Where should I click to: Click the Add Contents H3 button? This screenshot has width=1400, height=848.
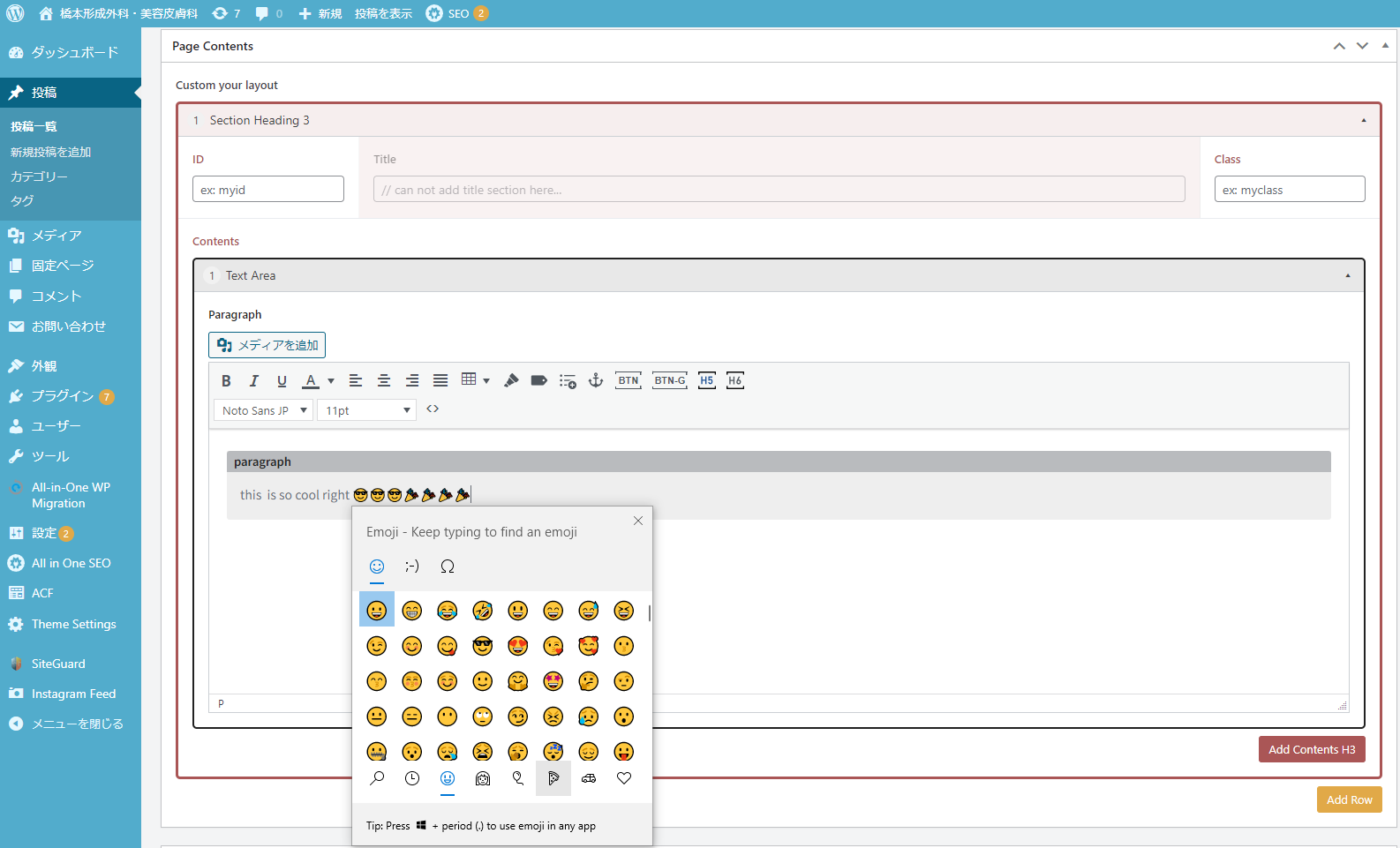point(1312,749)
